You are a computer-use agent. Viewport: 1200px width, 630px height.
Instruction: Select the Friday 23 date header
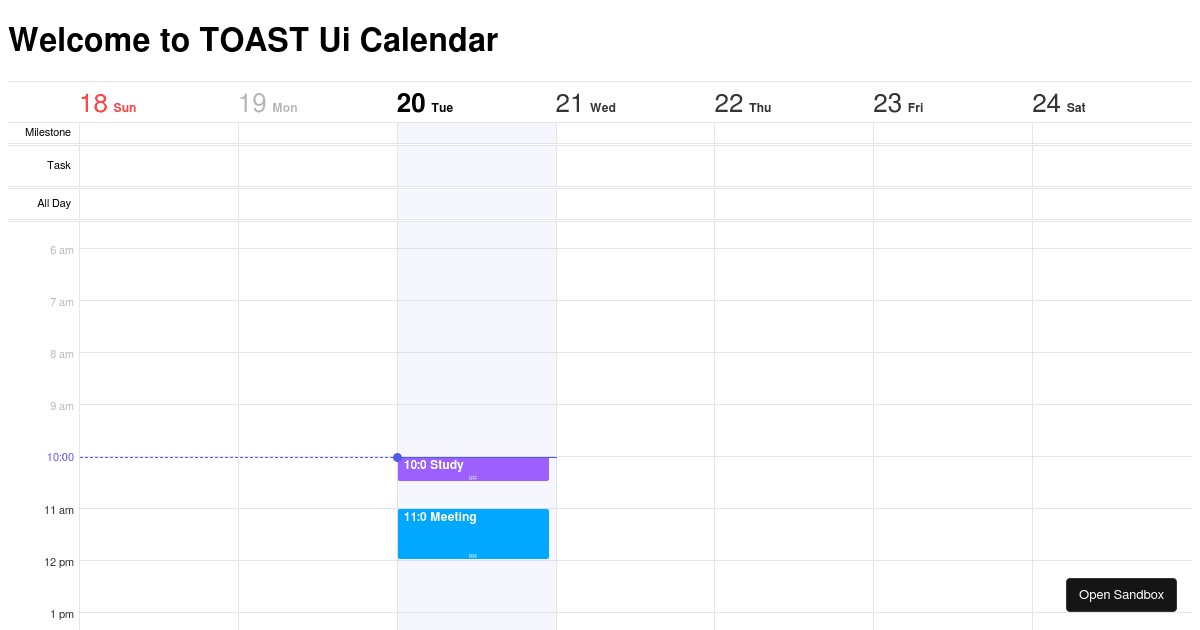pos(898,103)
